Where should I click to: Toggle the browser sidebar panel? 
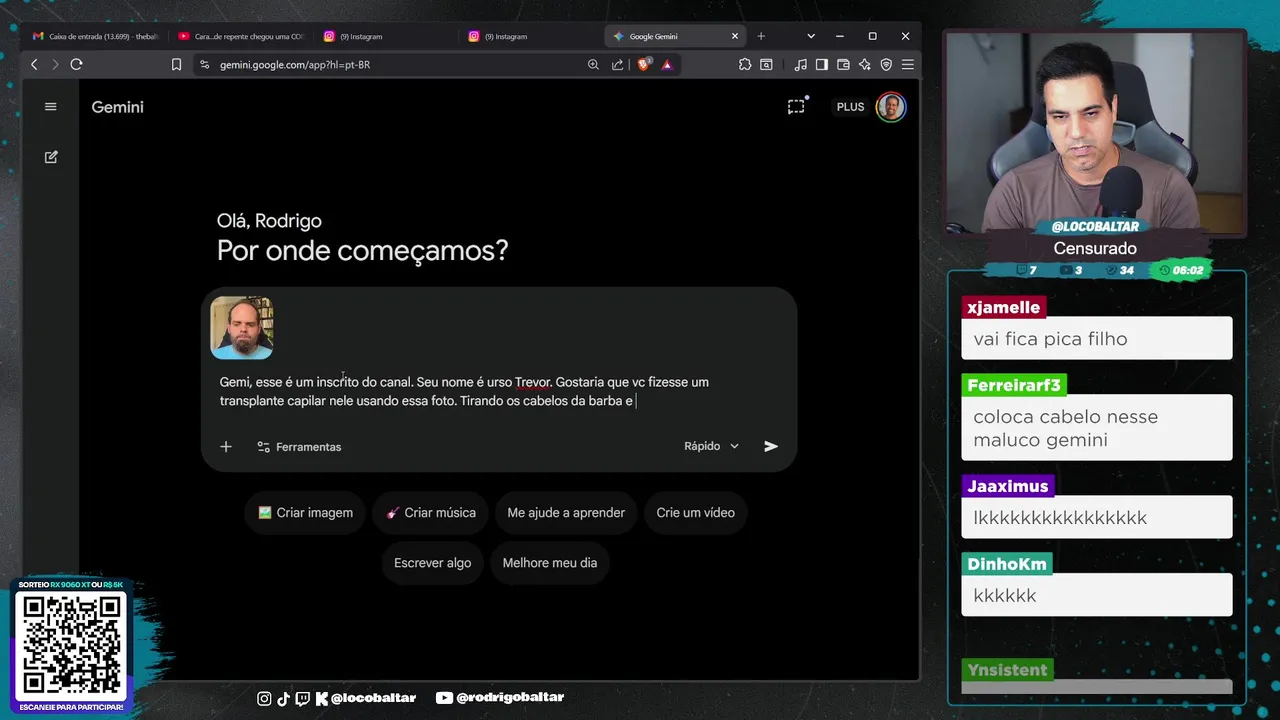(x=821, y=64)
